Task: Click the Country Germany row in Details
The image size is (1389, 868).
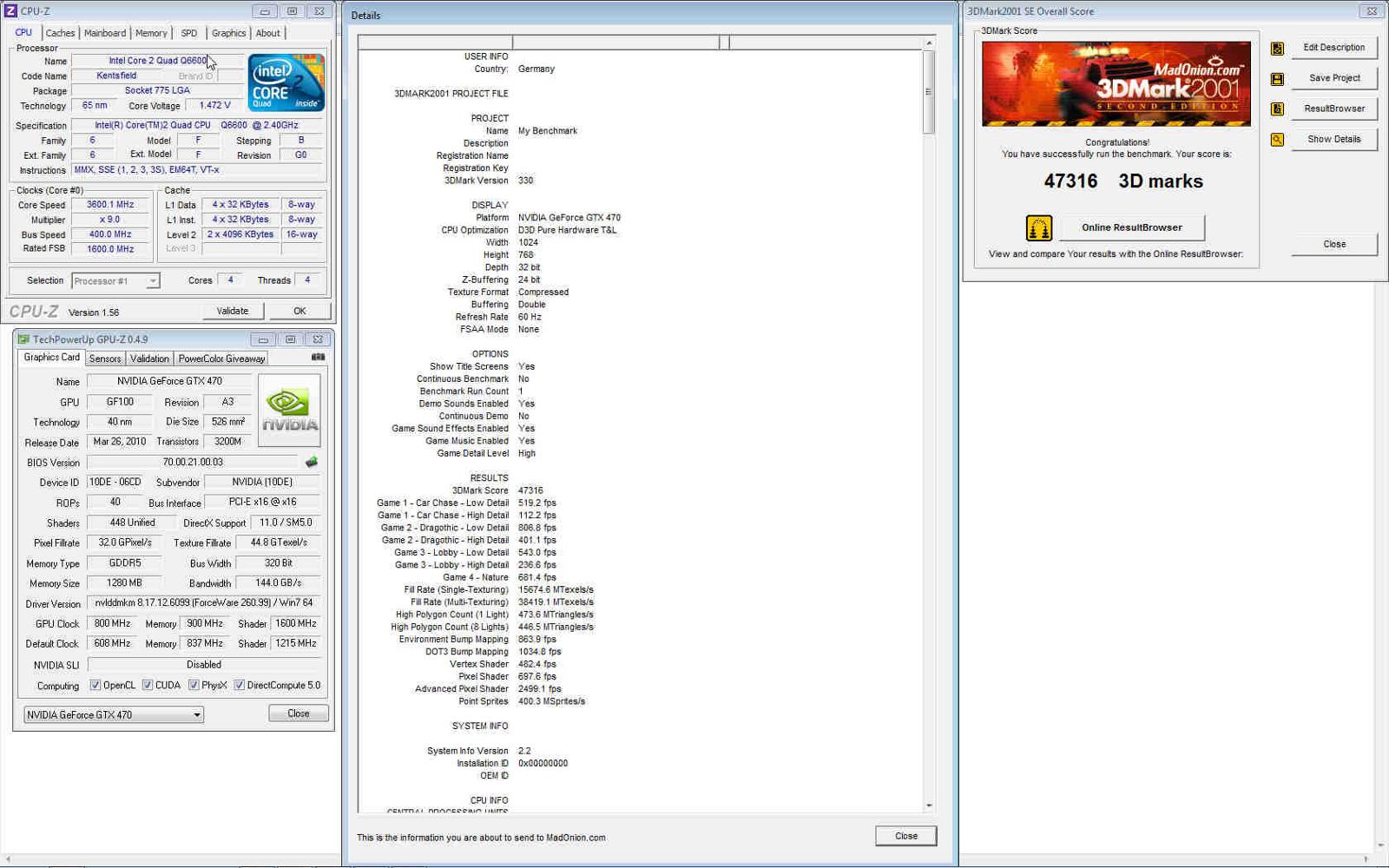Action: tap(514, 69)
